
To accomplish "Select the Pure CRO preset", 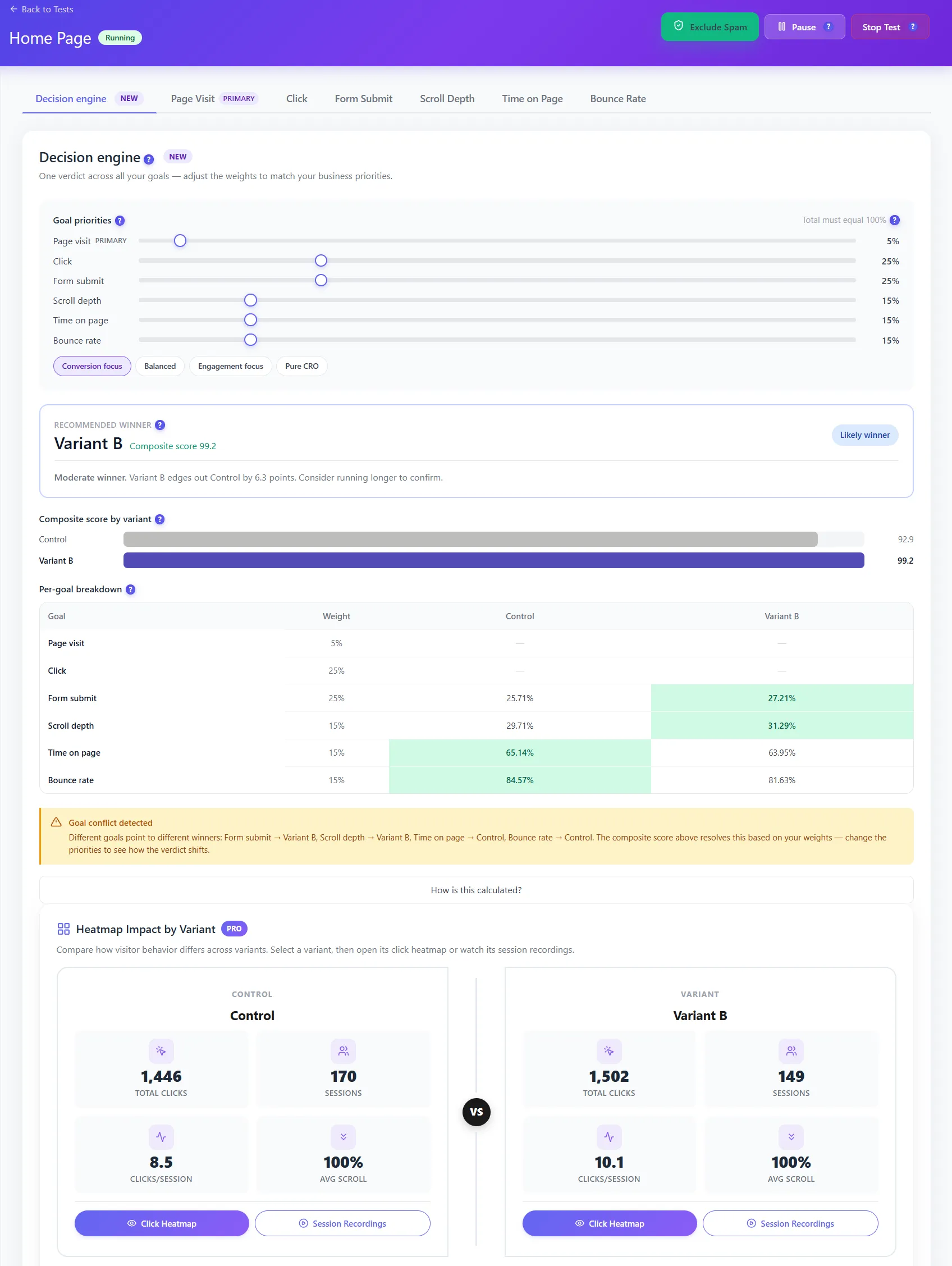I will [x=302, y=366].
